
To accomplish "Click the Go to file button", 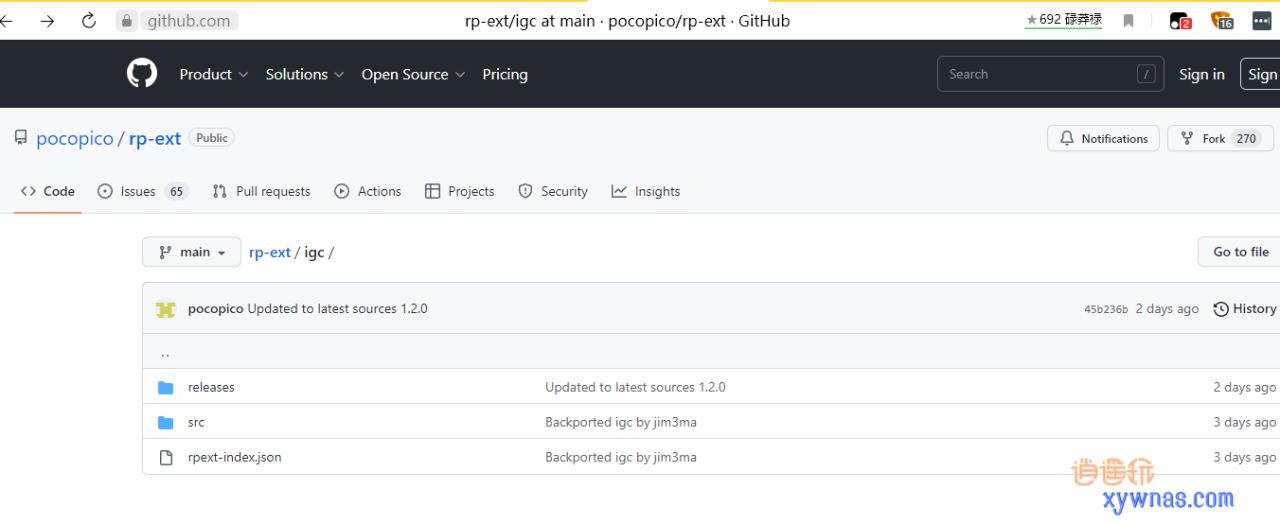I will coord(1240,252).
